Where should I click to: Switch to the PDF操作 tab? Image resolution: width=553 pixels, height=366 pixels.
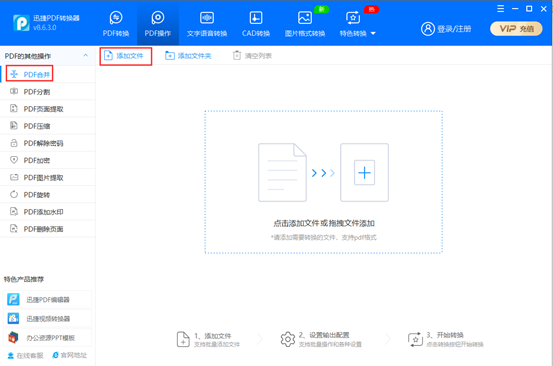point(158,24)
